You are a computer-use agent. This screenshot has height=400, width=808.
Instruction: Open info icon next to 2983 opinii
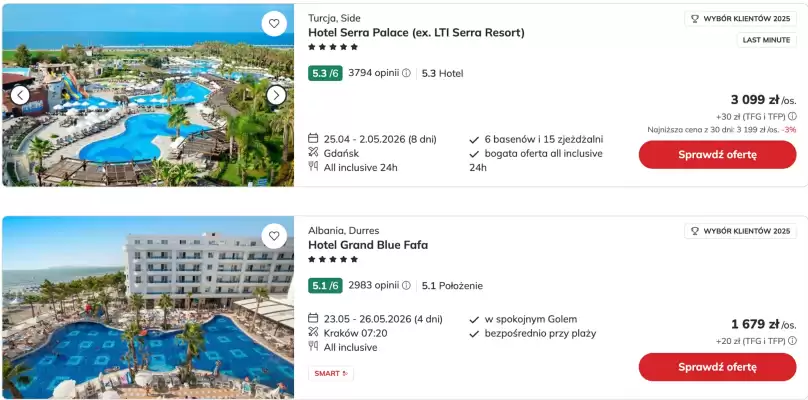point(406,285)
